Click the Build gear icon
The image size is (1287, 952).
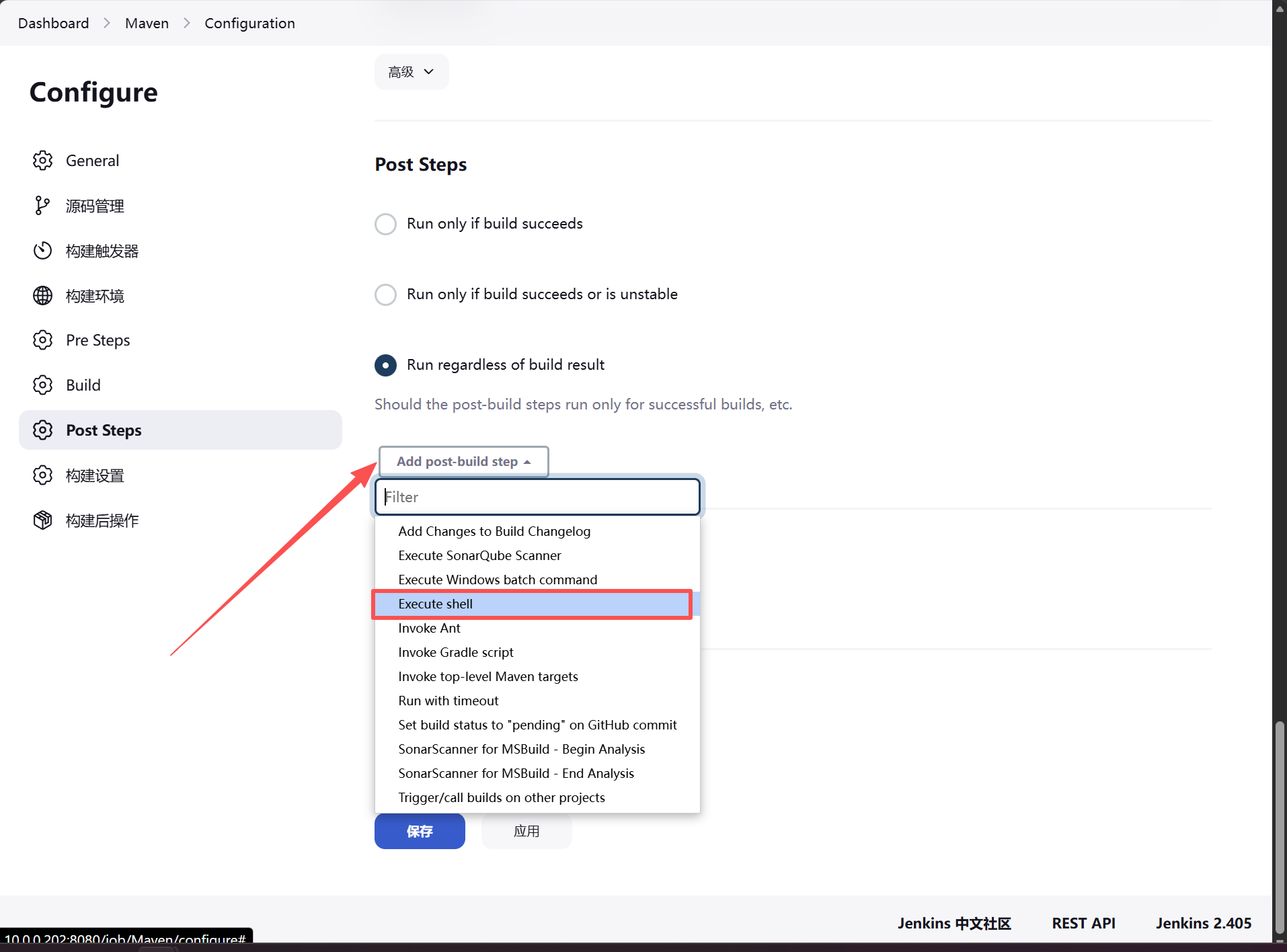pos(42,385)
